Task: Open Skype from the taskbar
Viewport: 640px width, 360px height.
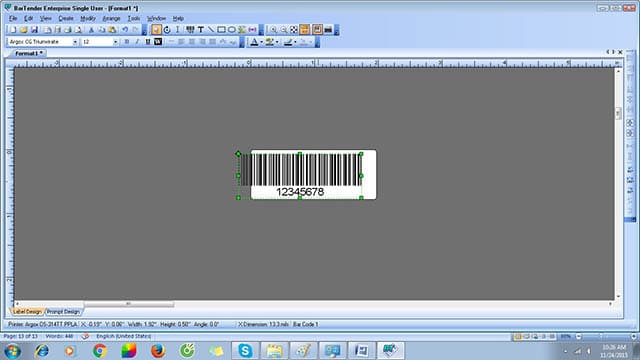Action: click(x=245, y=351)
